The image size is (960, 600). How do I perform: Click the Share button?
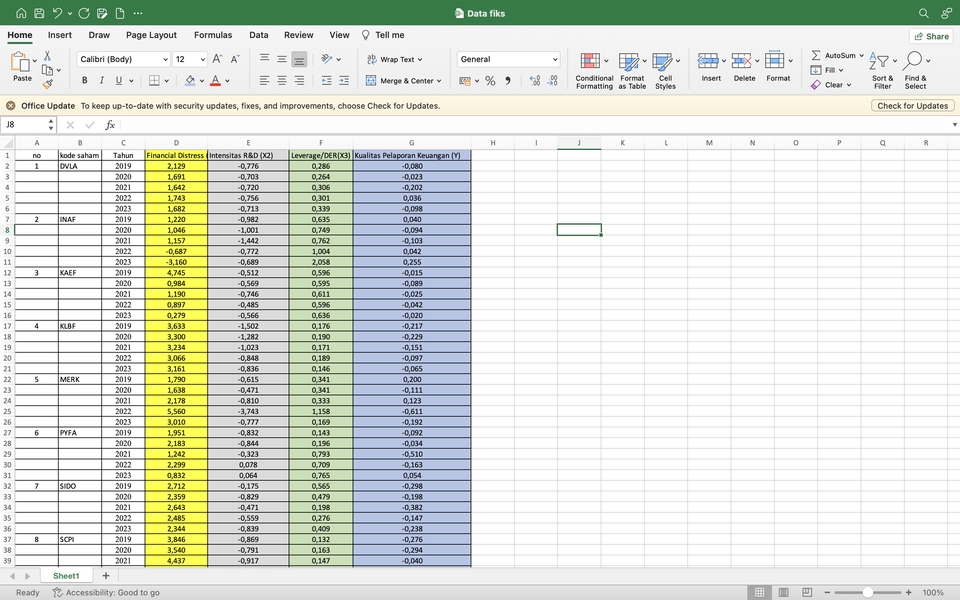coord(930,36)
